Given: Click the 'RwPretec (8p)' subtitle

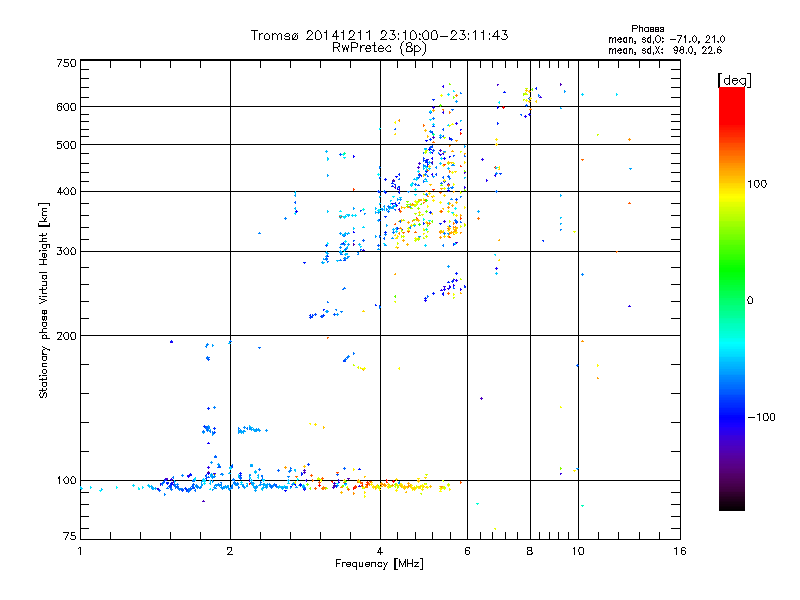Looking at the screenshot, I should pyautogui.click(x=379, y=48).
